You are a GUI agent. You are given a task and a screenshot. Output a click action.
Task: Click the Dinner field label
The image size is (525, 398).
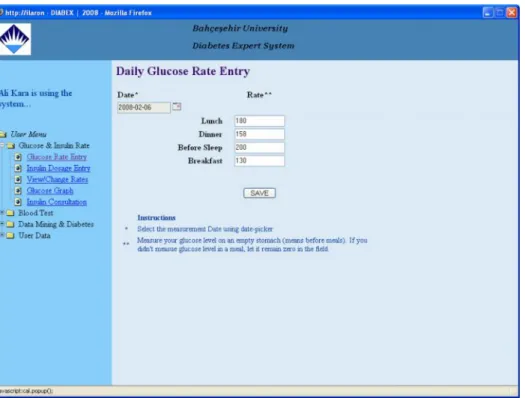(210, 134)
